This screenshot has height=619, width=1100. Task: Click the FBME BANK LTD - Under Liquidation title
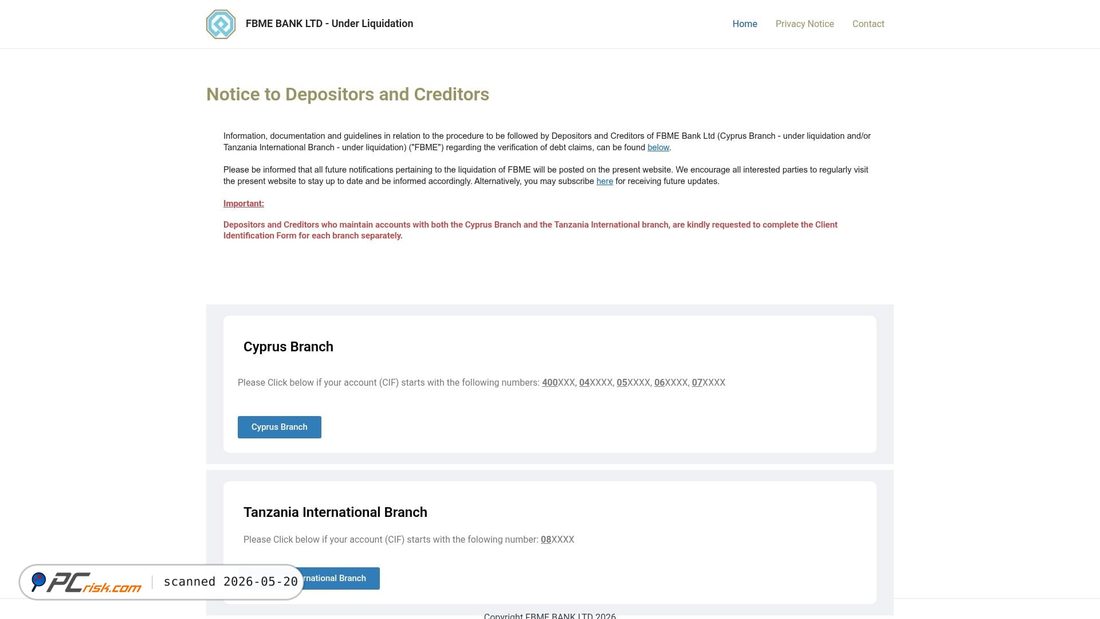[329, 23]
